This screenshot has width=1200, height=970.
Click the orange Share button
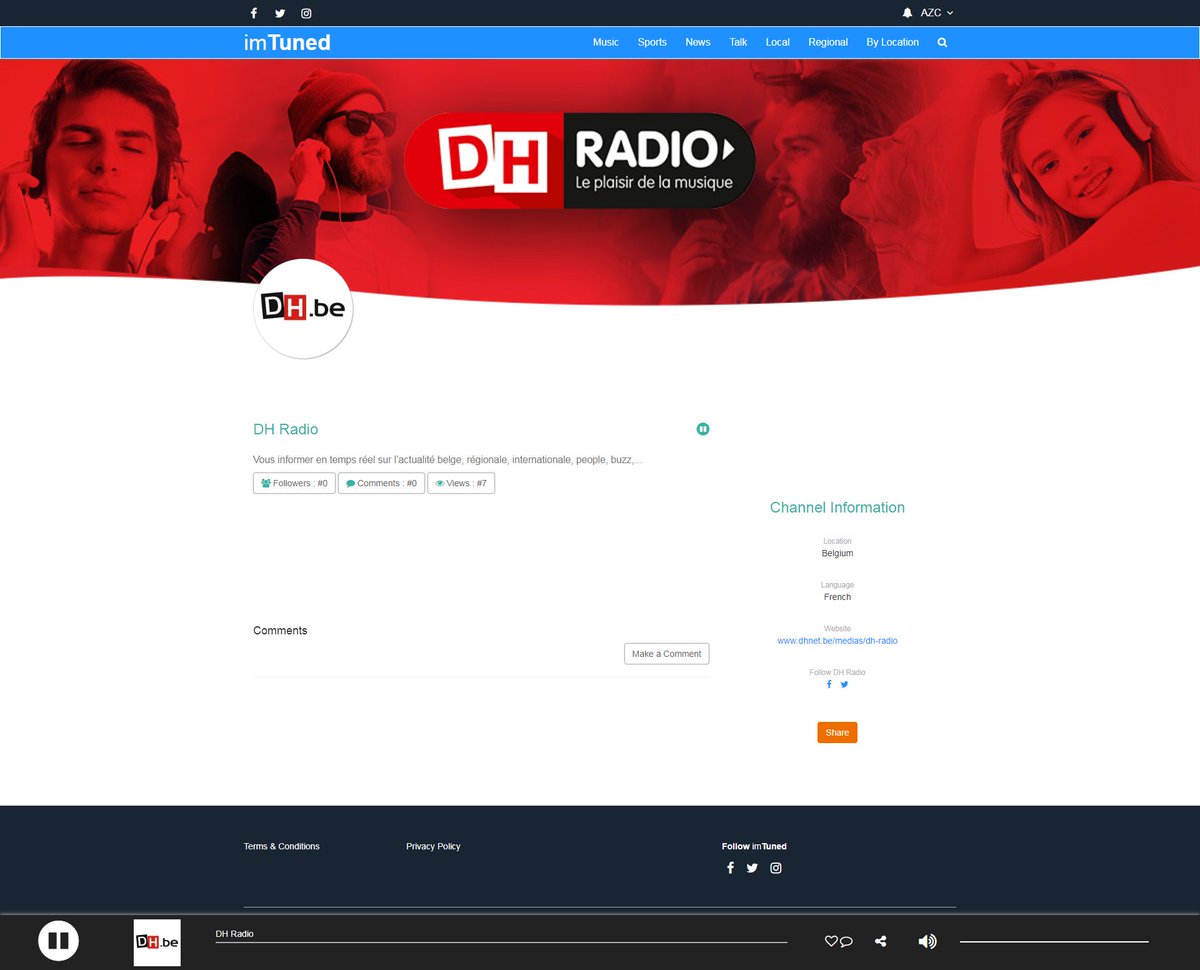[837, 733]
